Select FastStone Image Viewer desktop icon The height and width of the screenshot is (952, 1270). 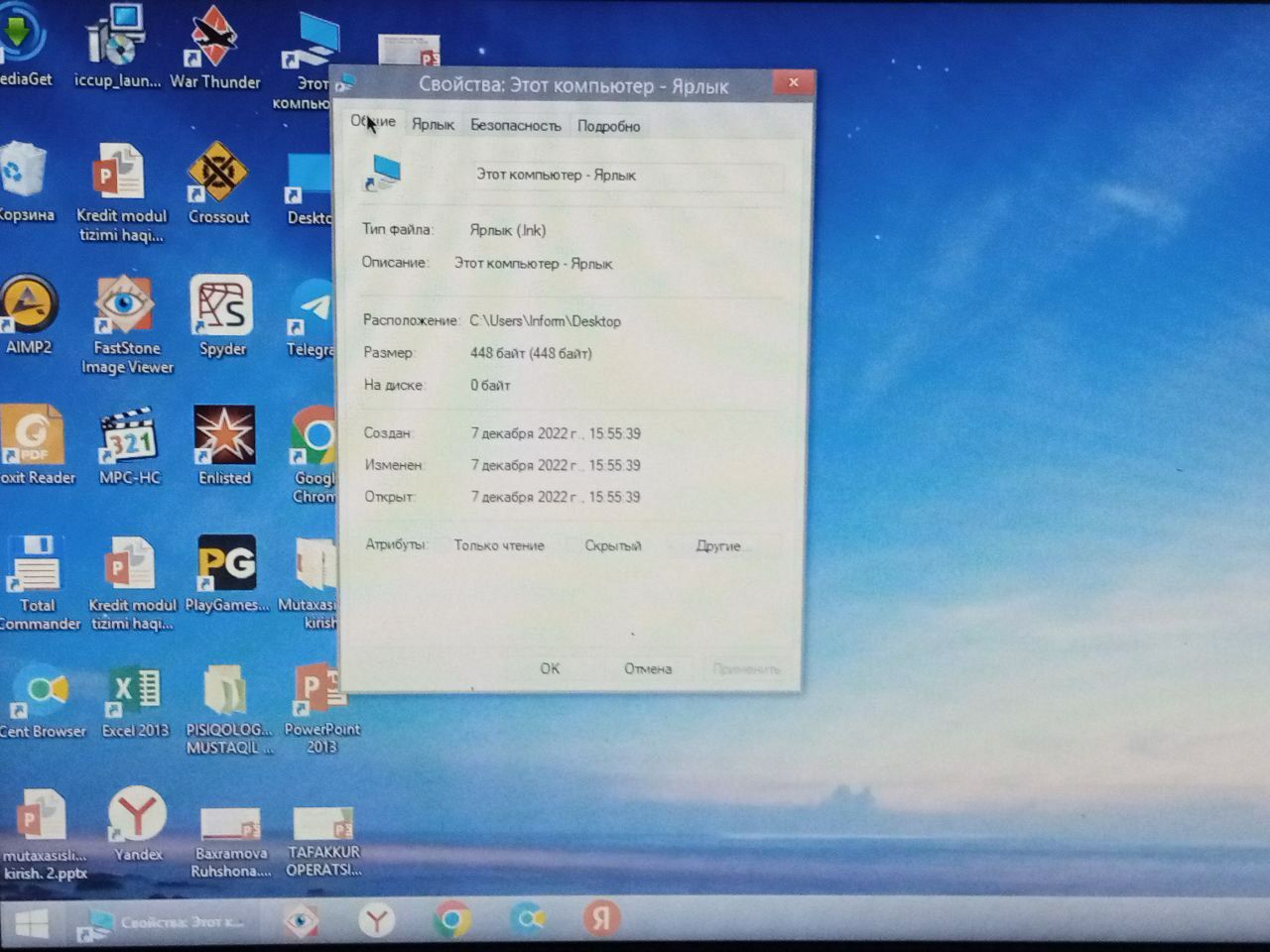126,325
